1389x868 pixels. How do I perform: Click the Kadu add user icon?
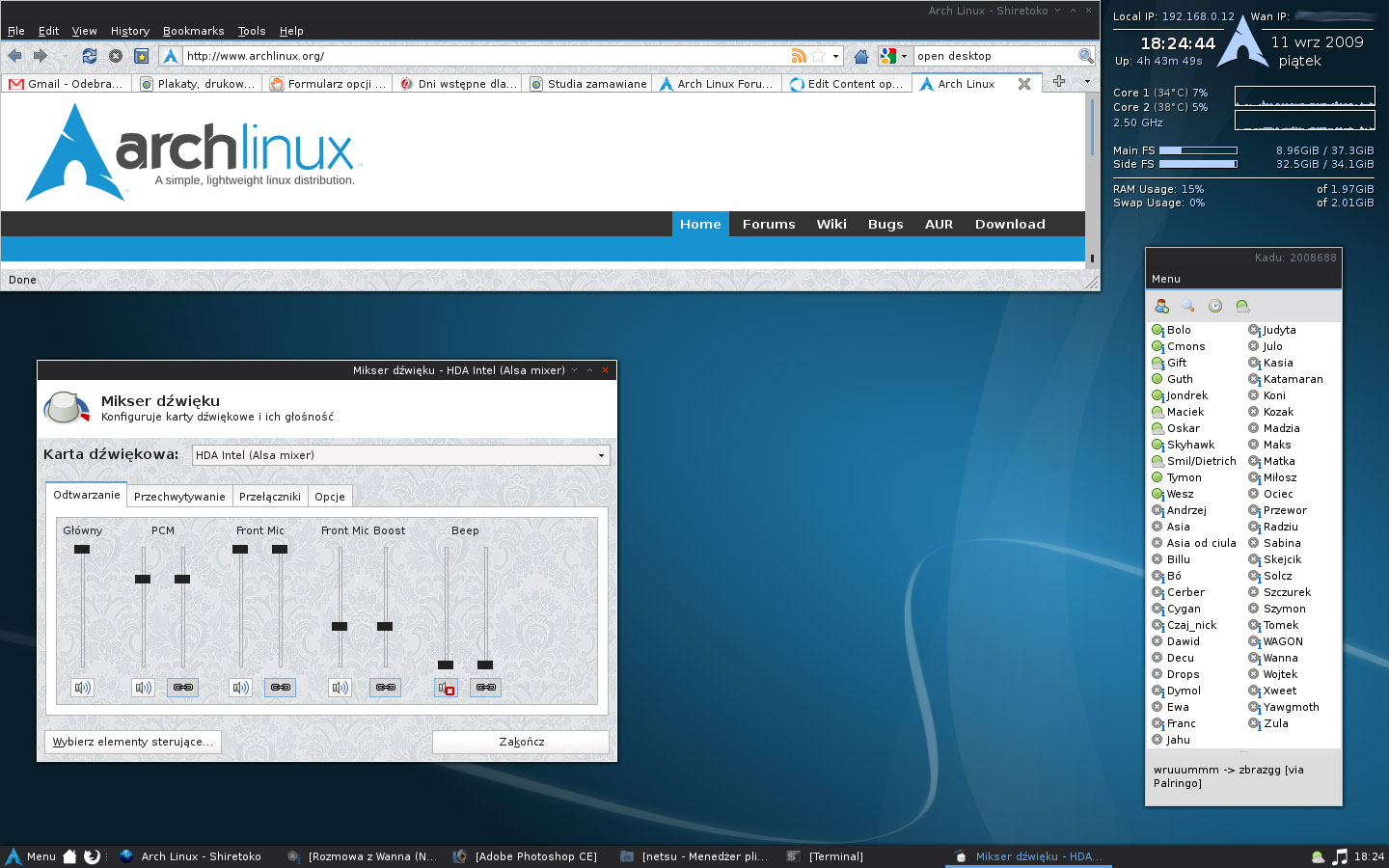coord(1161,306)
